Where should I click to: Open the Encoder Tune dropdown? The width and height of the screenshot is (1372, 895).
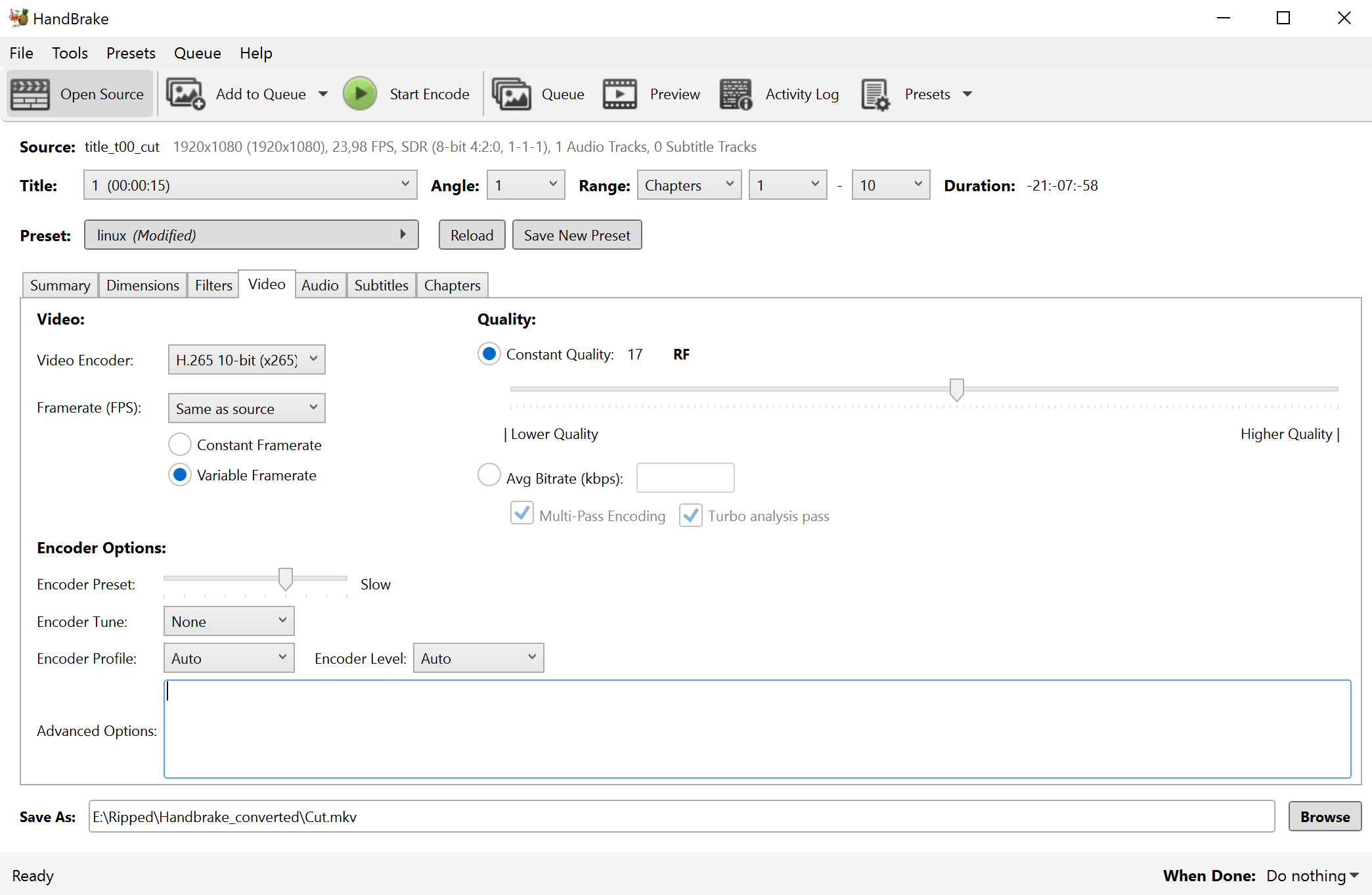tap(229, 622)
